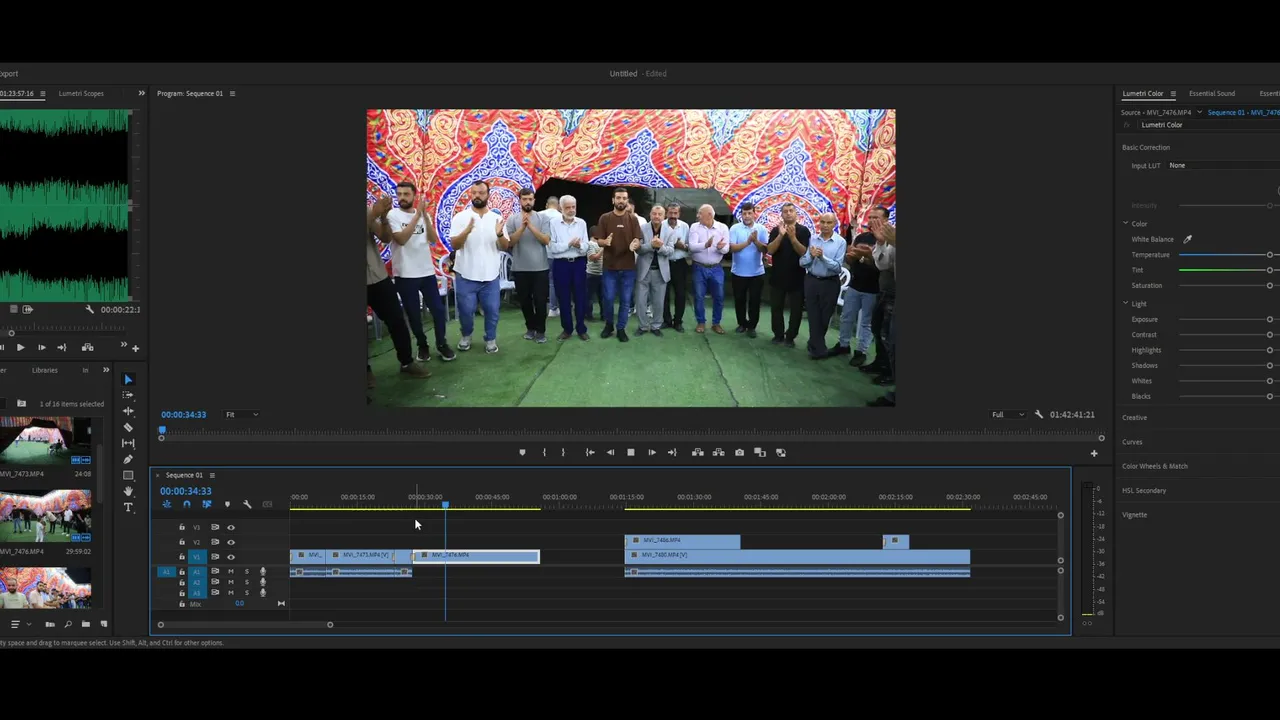This screenshot has height=720, width=1280.
Task: Toggle timeline snapping magnet
Action: click(186, 505)
